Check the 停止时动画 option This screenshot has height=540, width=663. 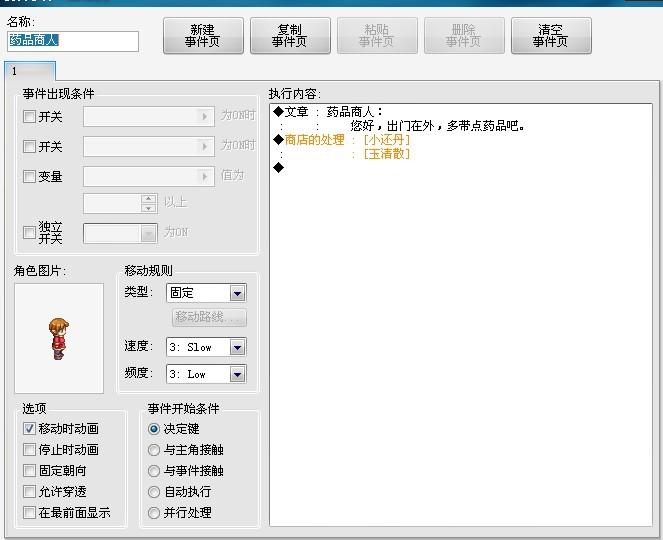coord(29,450)
